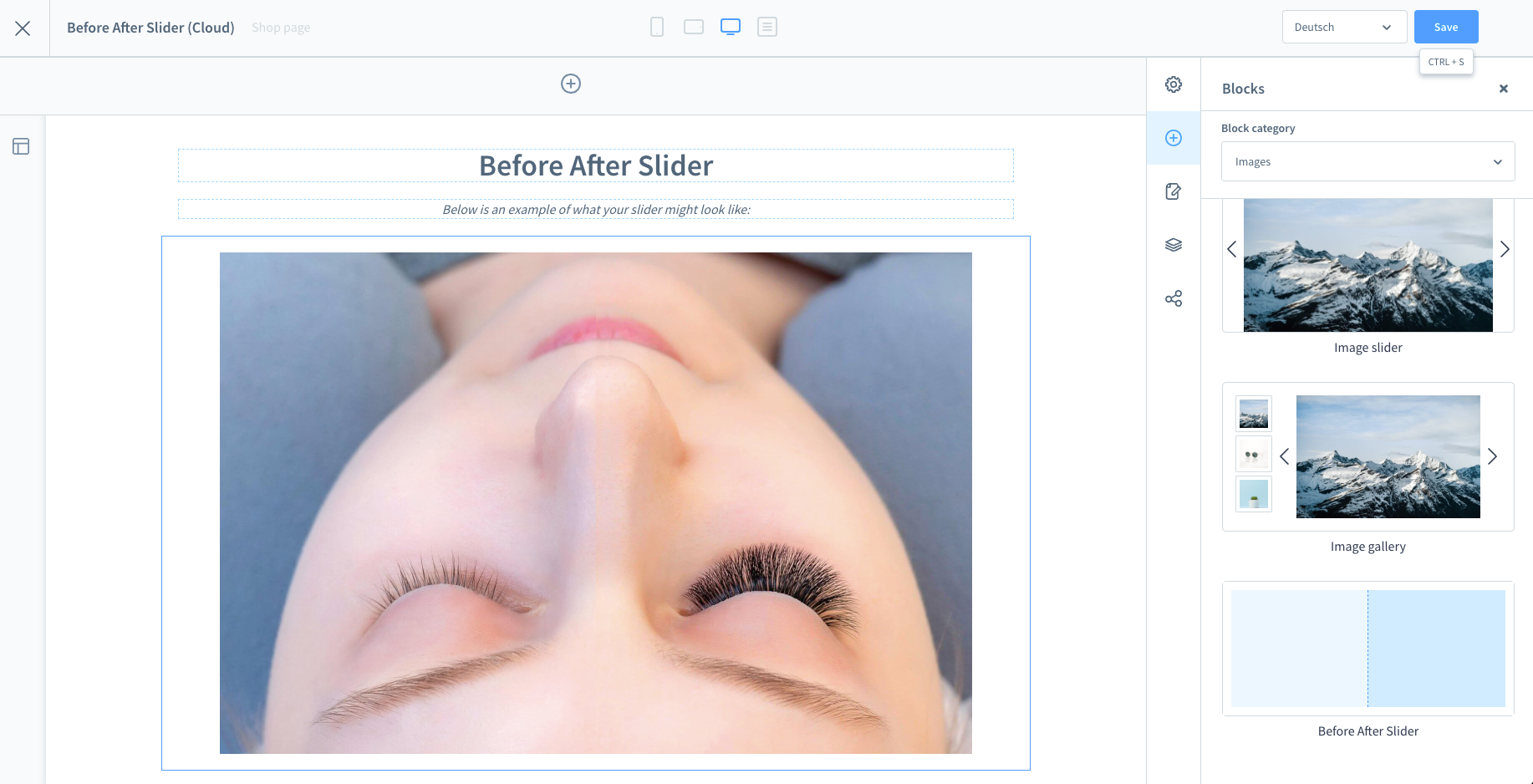The height and width of the screenshot is (784, 1533).
Task: Close the Blocks panel
Action: 1504,89
